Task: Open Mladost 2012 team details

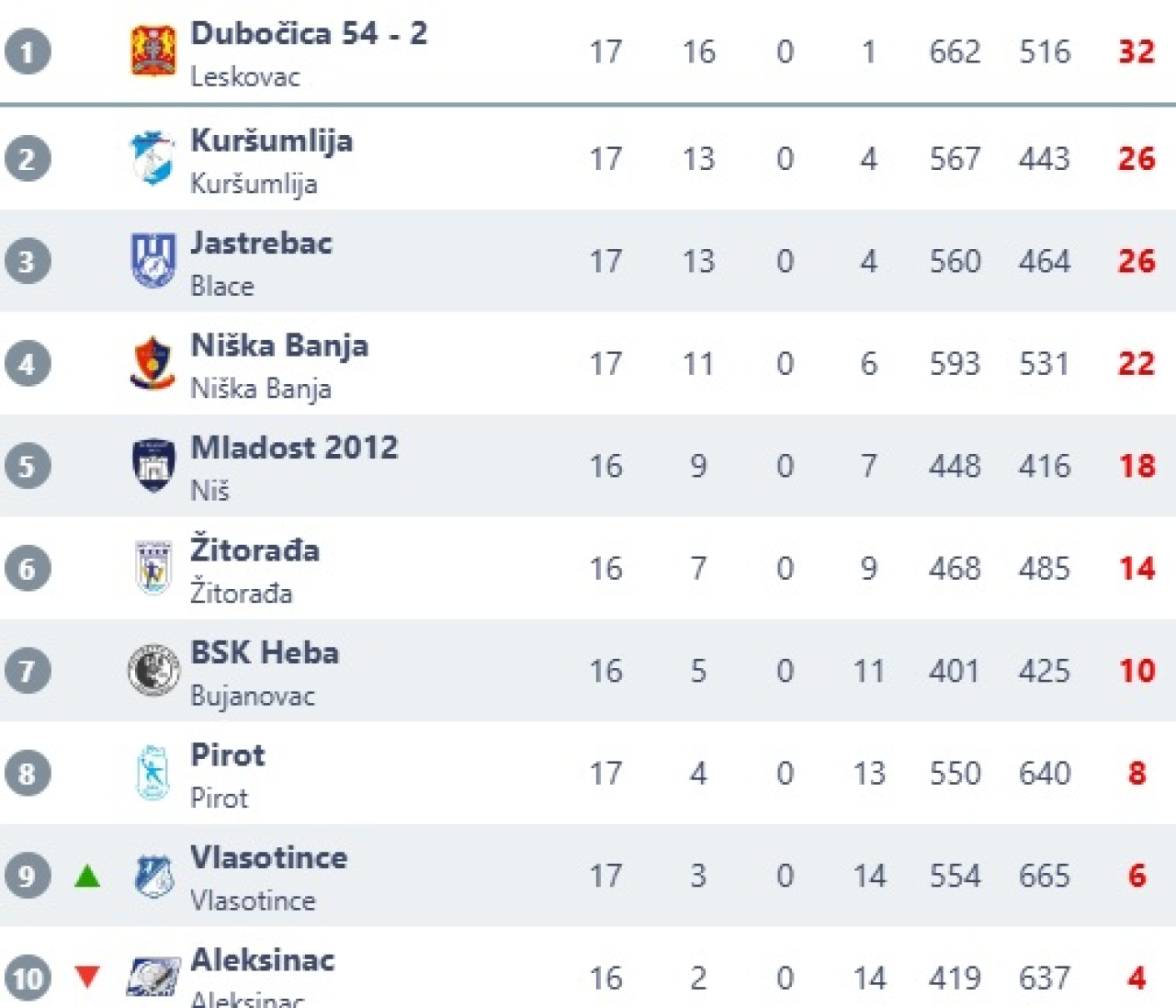Action: tap(294, 447)
